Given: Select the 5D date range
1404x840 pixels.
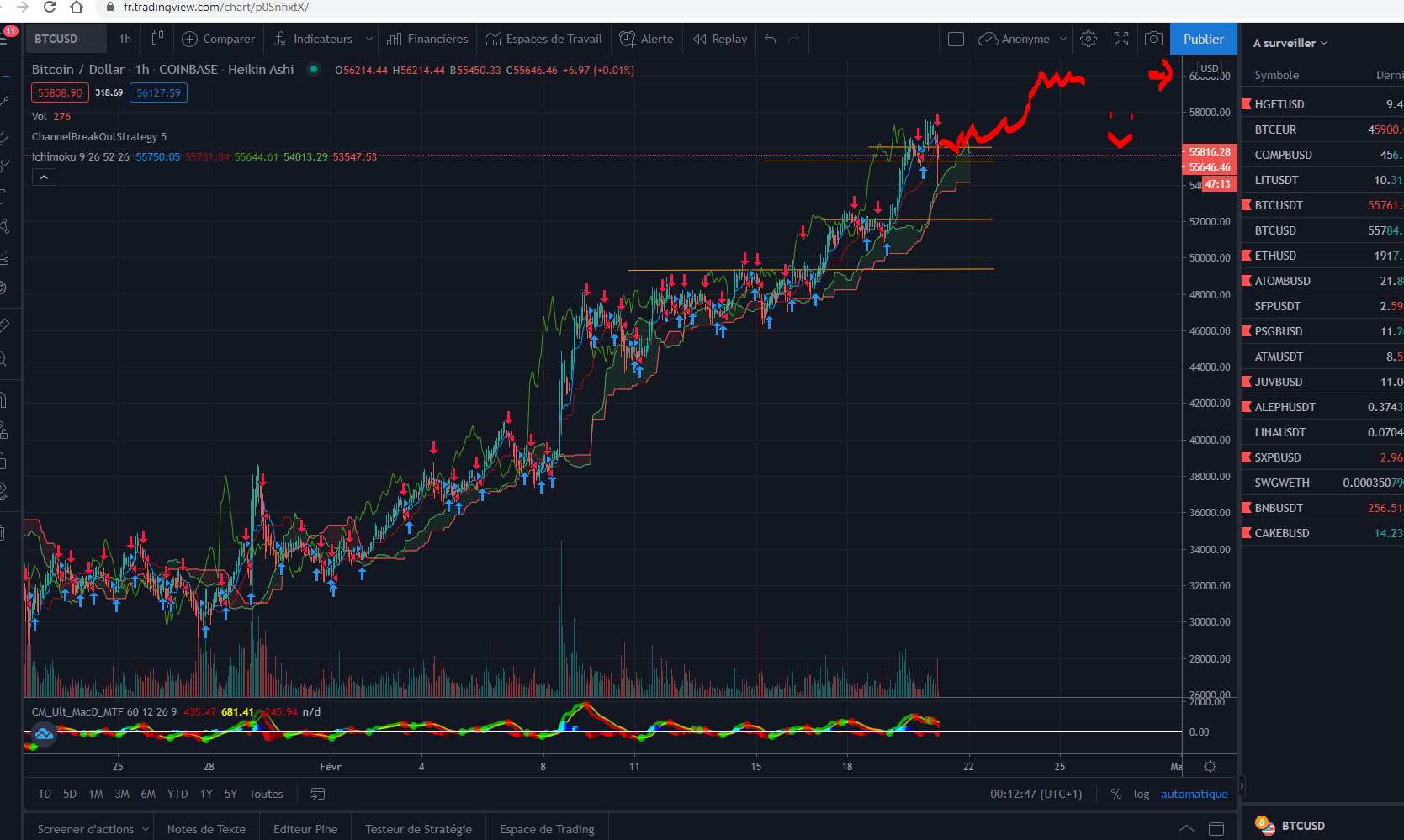Looking at the screenshot, I should (70, 794).
